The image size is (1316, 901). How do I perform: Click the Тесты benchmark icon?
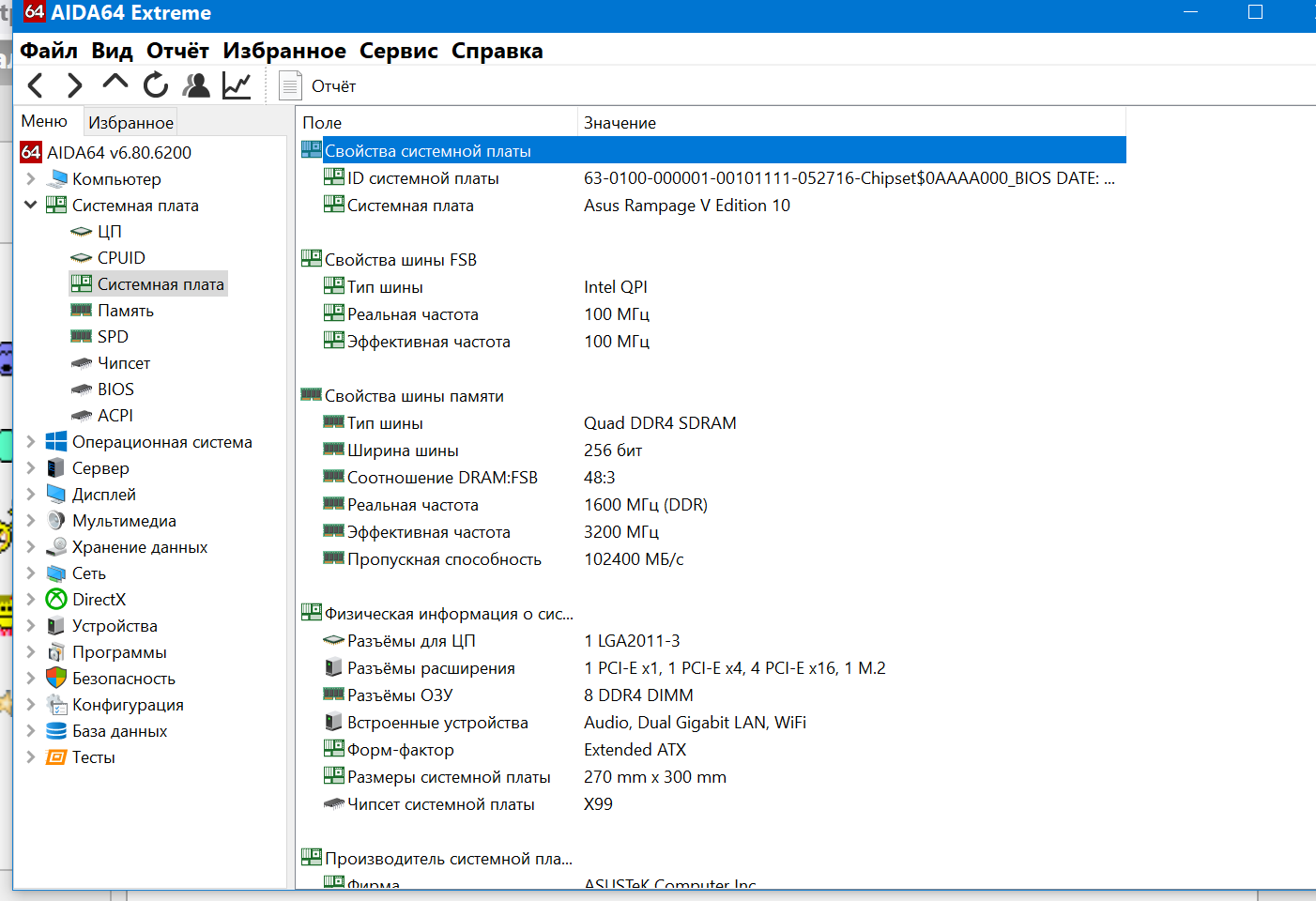click(x=56, y=757)
